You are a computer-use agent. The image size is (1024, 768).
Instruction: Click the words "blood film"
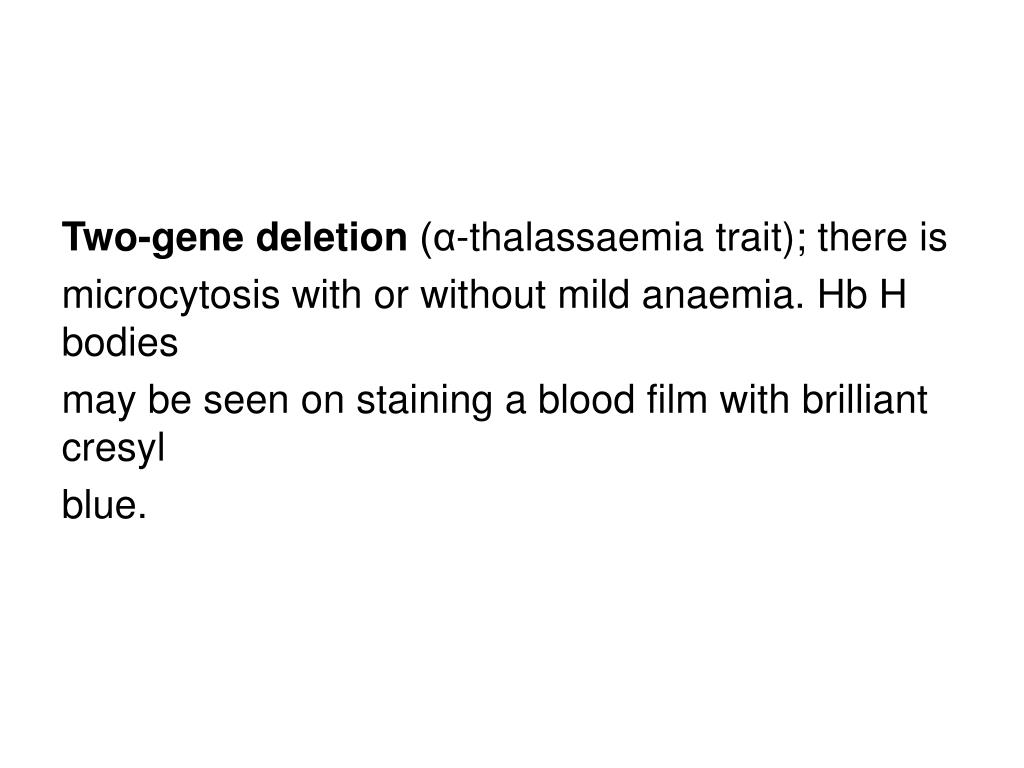[622, 399]
